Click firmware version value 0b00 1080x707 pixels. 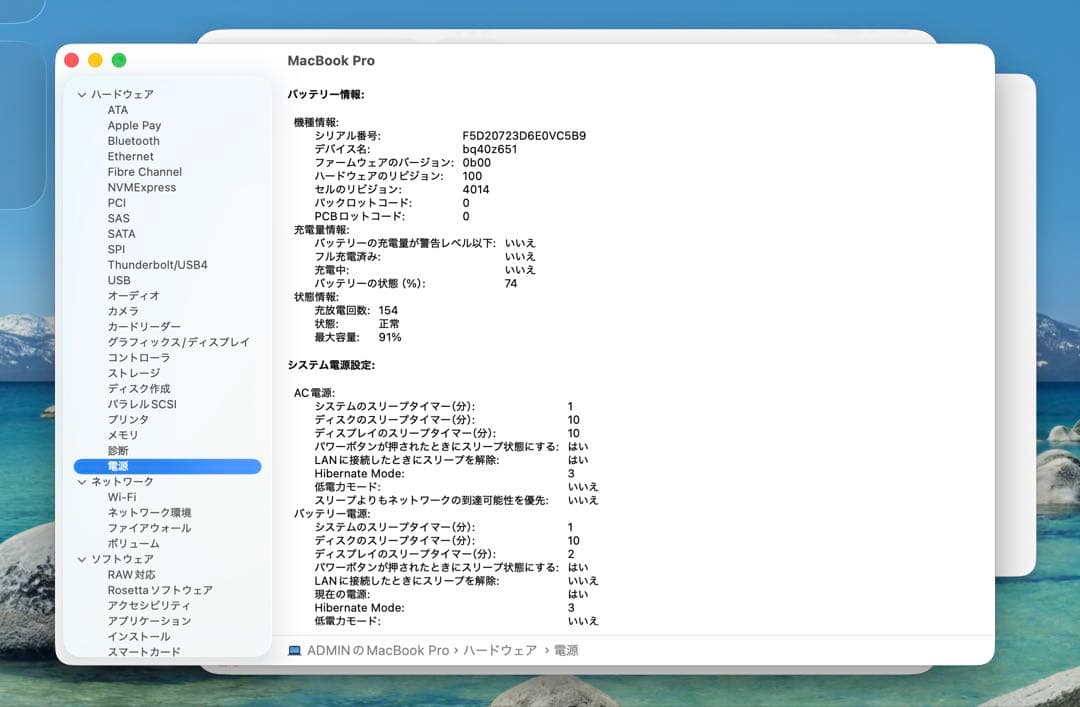tap(477, 163)
